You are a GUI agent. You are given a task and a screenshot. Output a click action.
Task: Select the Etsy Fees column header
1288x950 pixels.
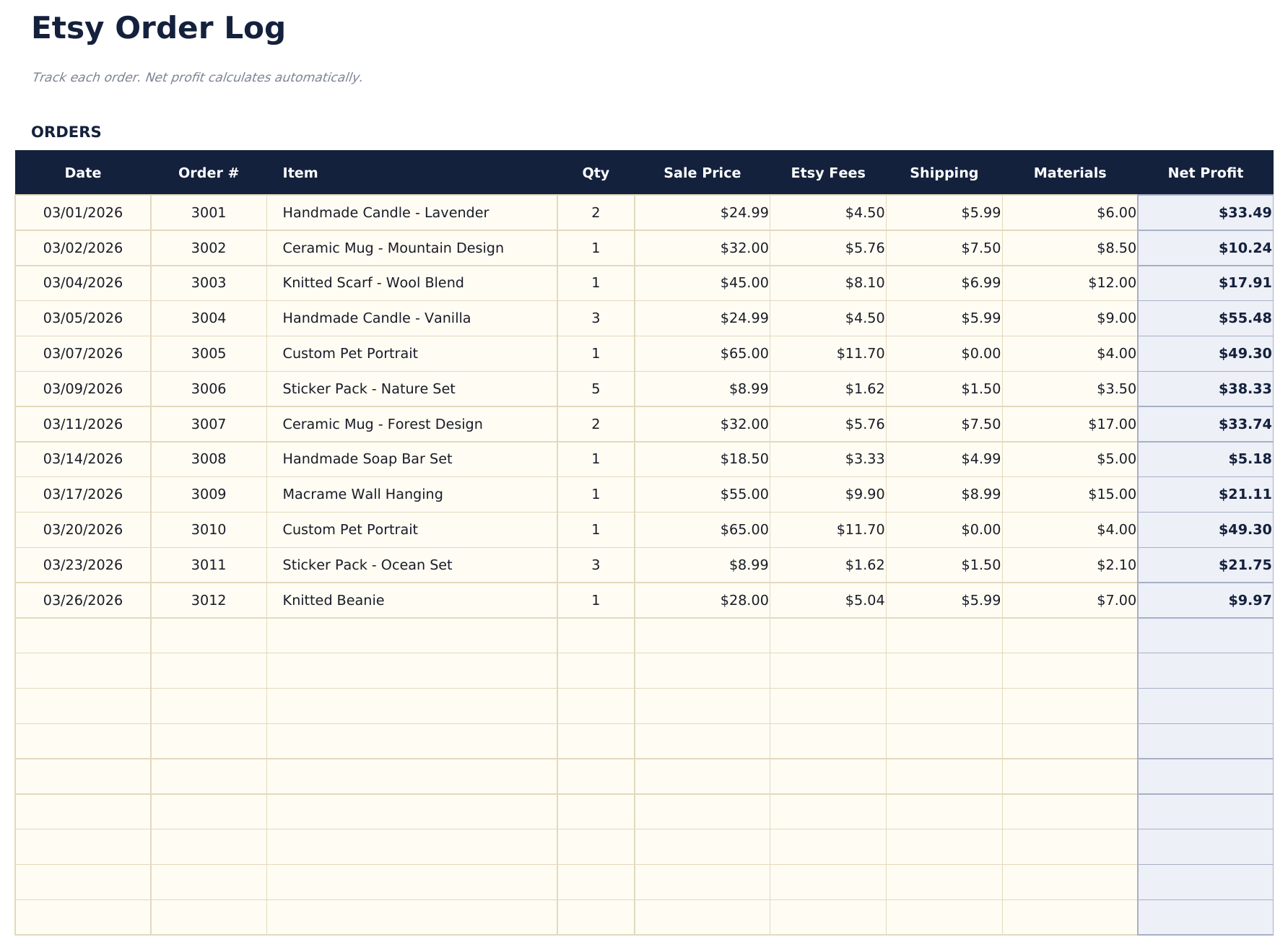(x=828, y=173)
